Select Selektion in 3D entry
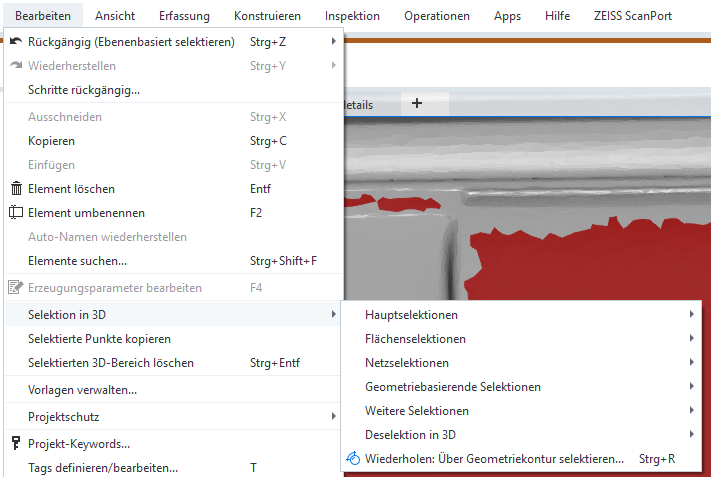This screenshot has height=477, width=711. [173, 314]
